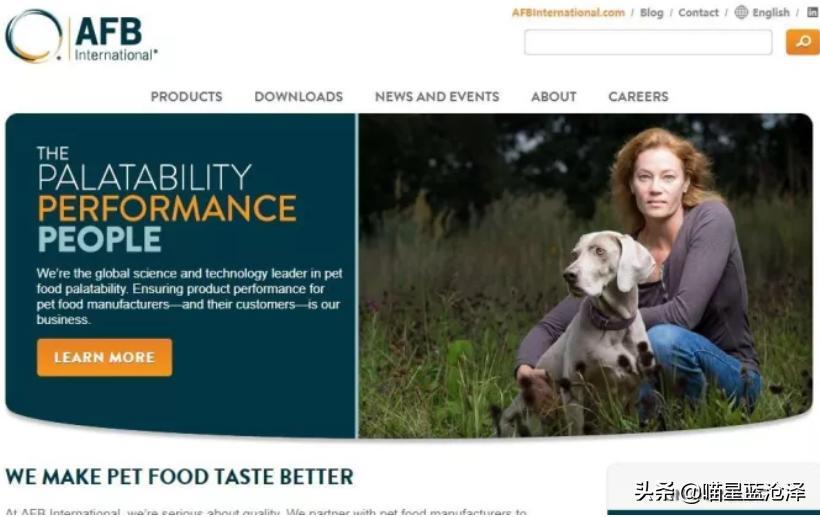The width and height of the screenshot is (820, 517).
Task: Open the Blog link
Action: click(651, 13)
